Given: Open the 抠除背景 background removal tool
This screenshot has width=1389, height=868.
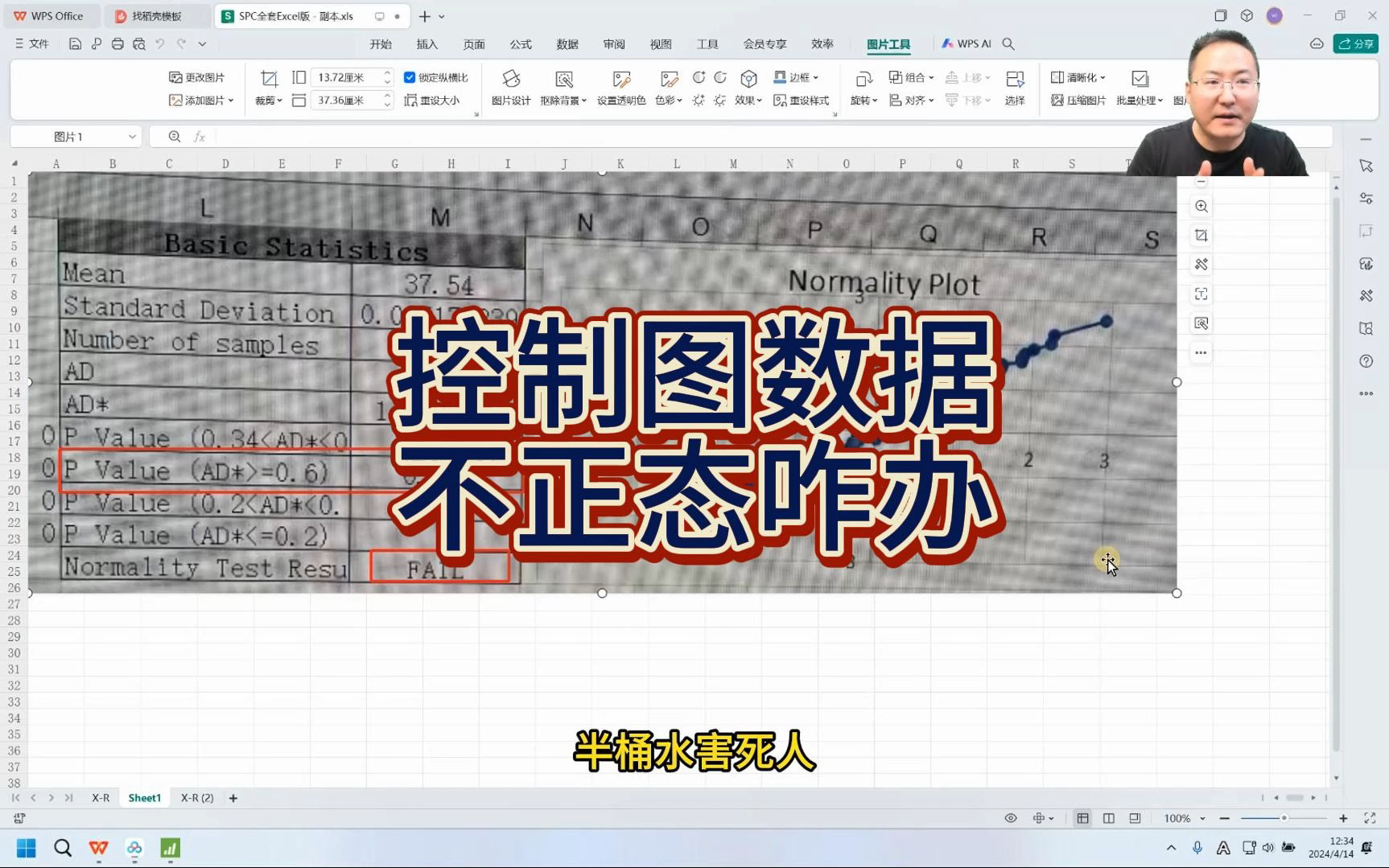Looking at the screenshot, I should [564, 87].
